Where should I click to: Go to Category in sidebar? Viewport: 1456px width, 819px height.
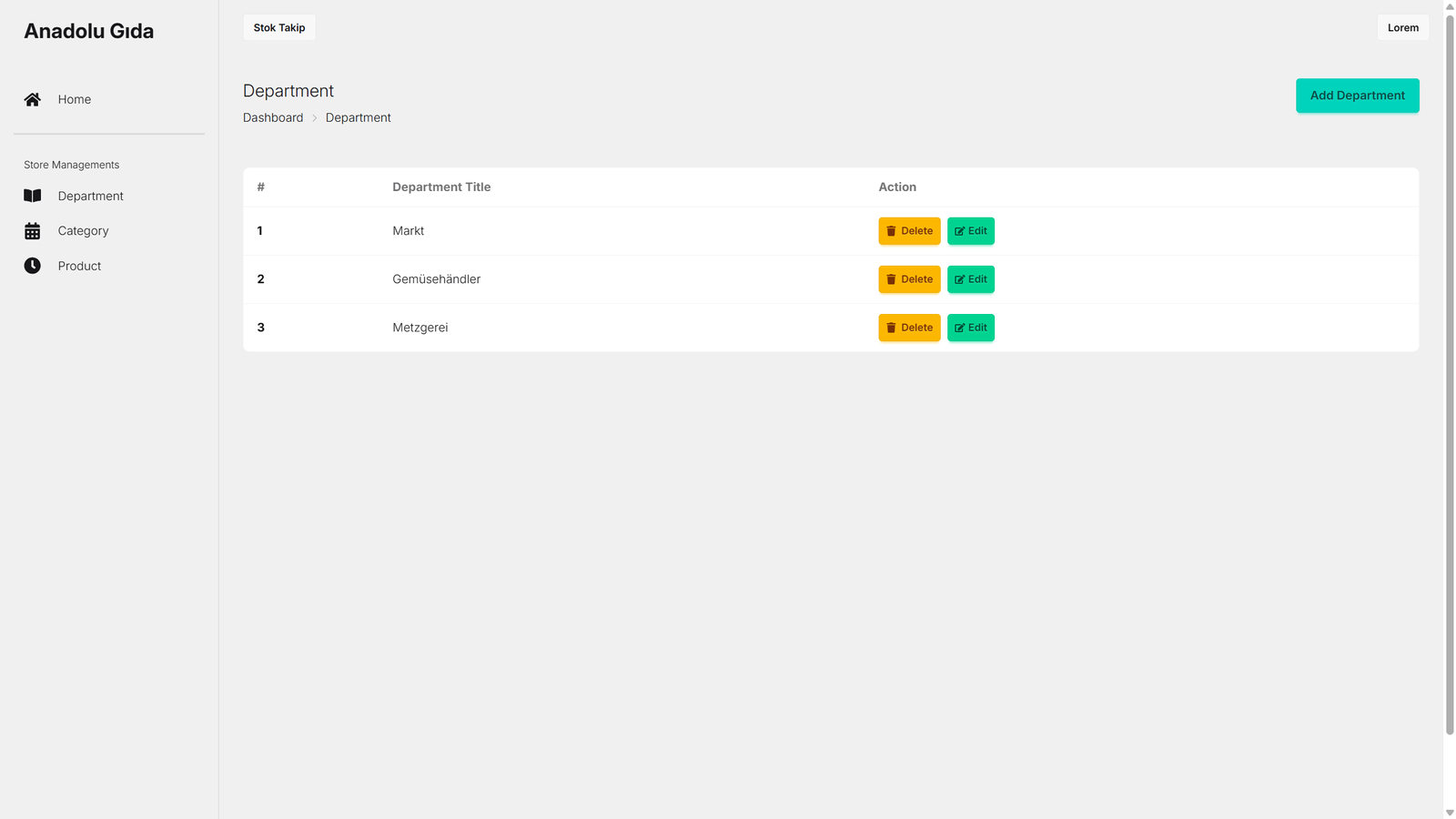[x=83, y=231]
